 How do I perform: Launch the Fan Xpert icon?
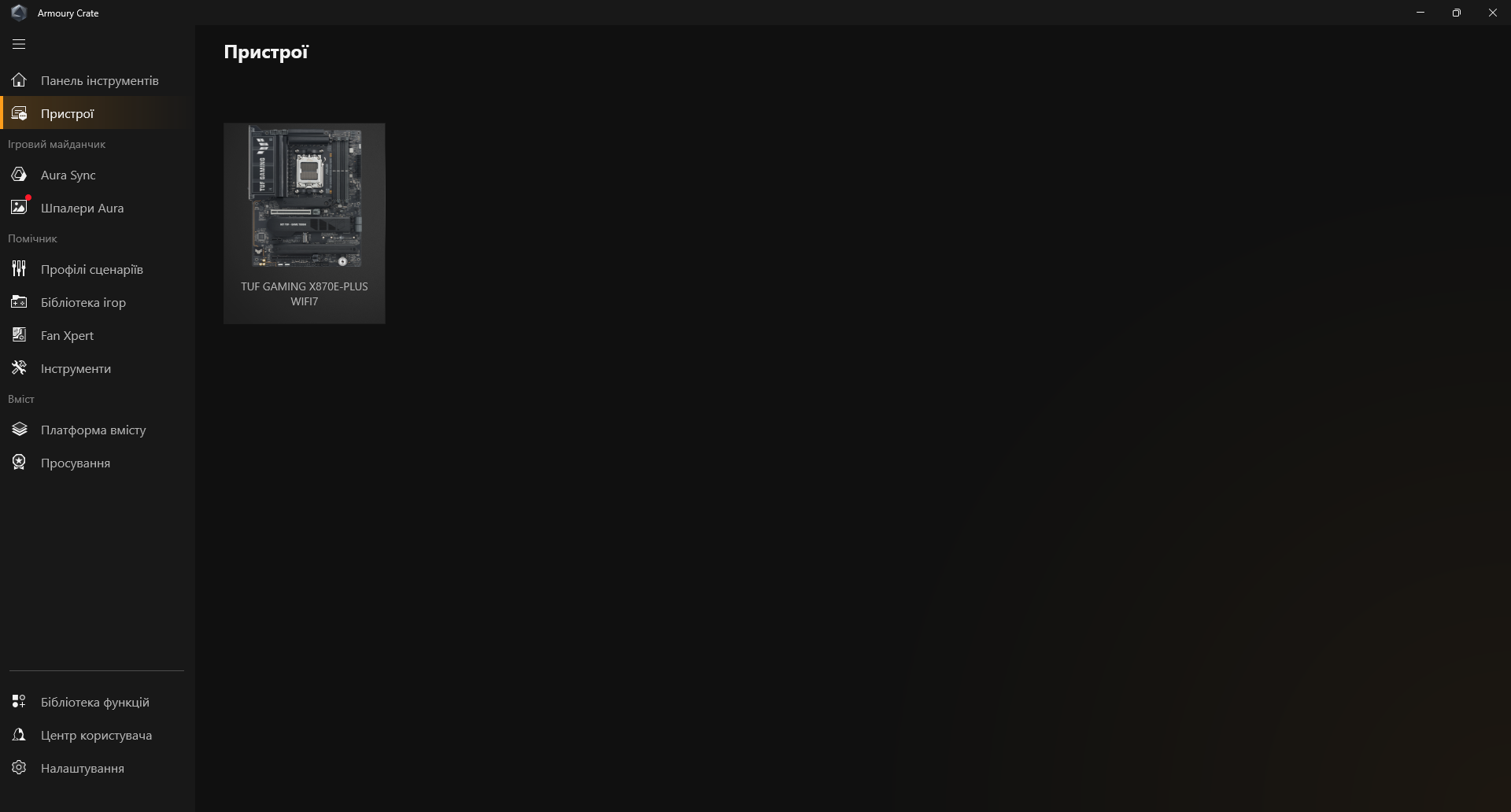(x=19, y=335)
